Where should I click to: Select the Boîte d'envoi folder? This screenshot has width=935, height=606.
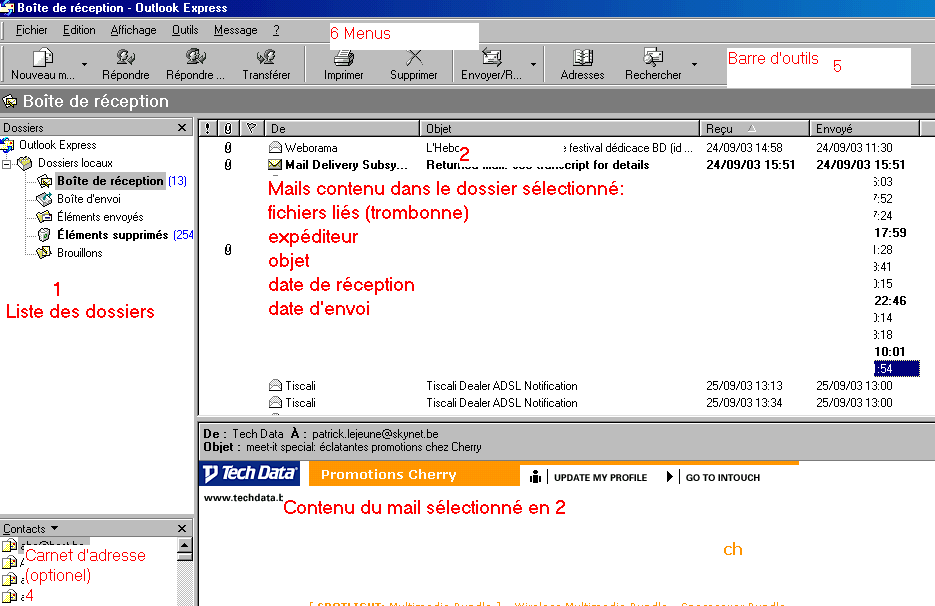(x=89, y=199)
